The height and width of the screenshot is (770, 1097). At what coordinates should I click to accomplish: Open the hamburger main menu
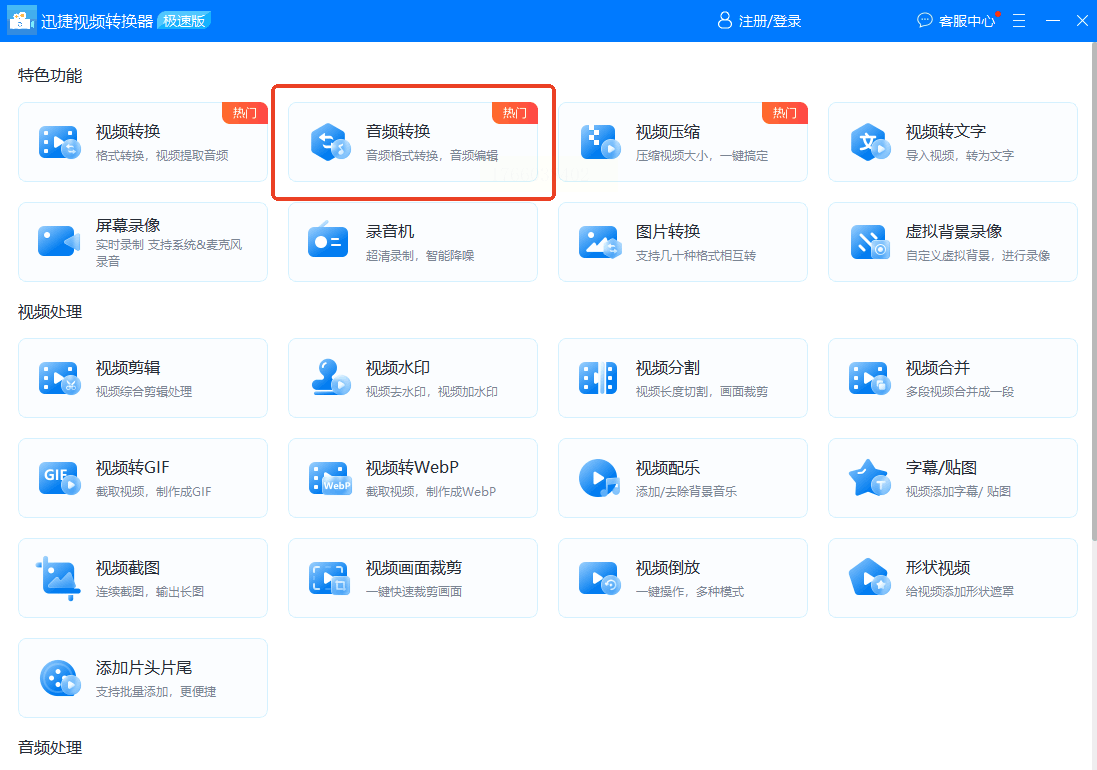tap(1019, 21)
